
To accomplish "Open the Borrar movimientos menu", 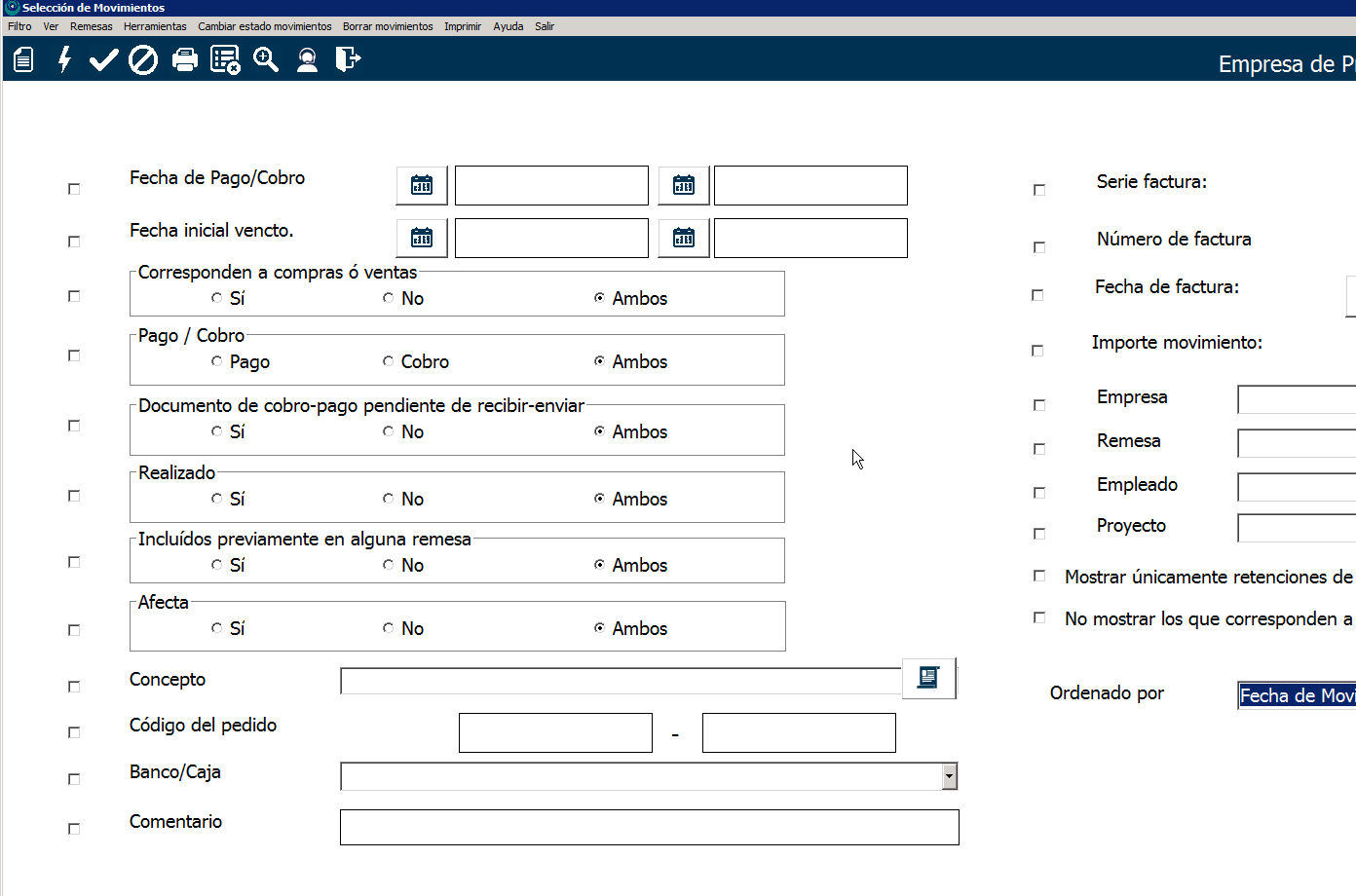I will [388, 26].
